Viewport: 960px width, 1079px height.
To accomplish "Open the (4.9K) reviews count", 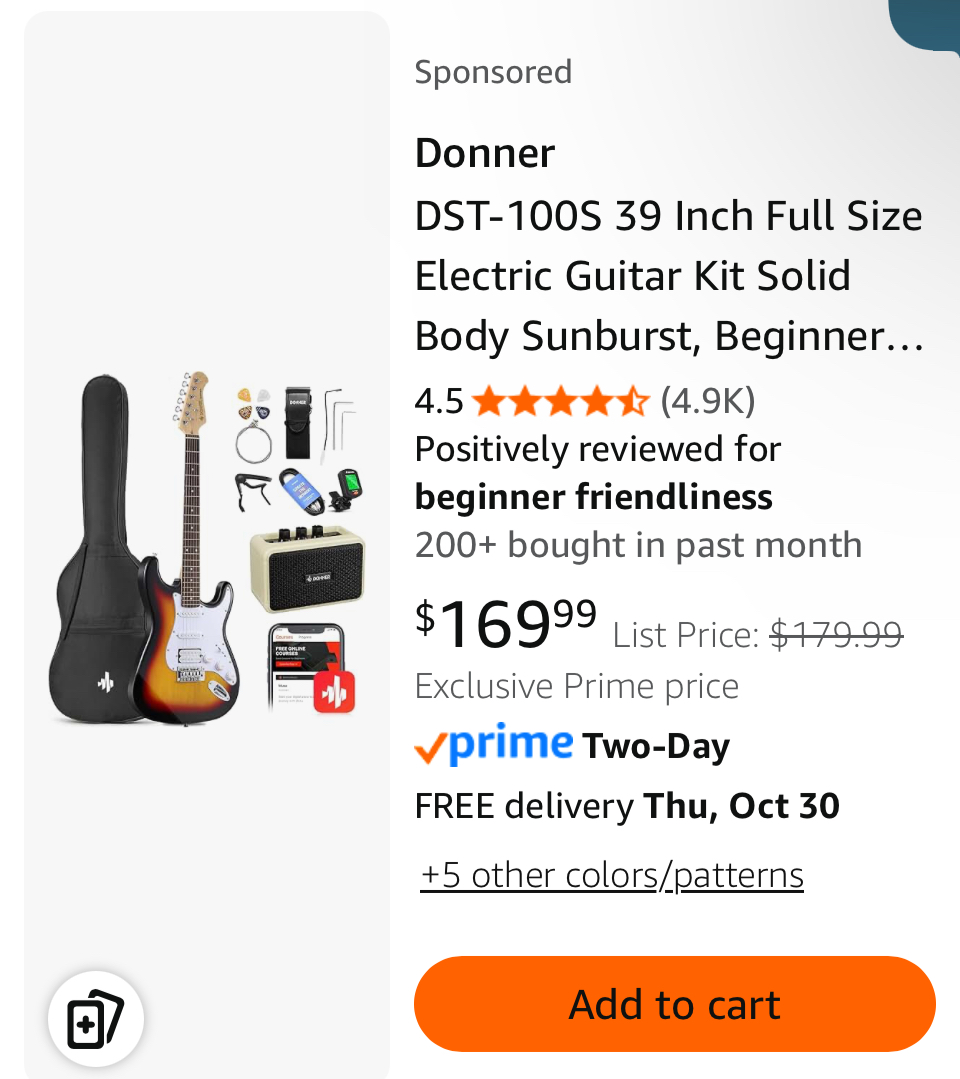I will point(708,402).
